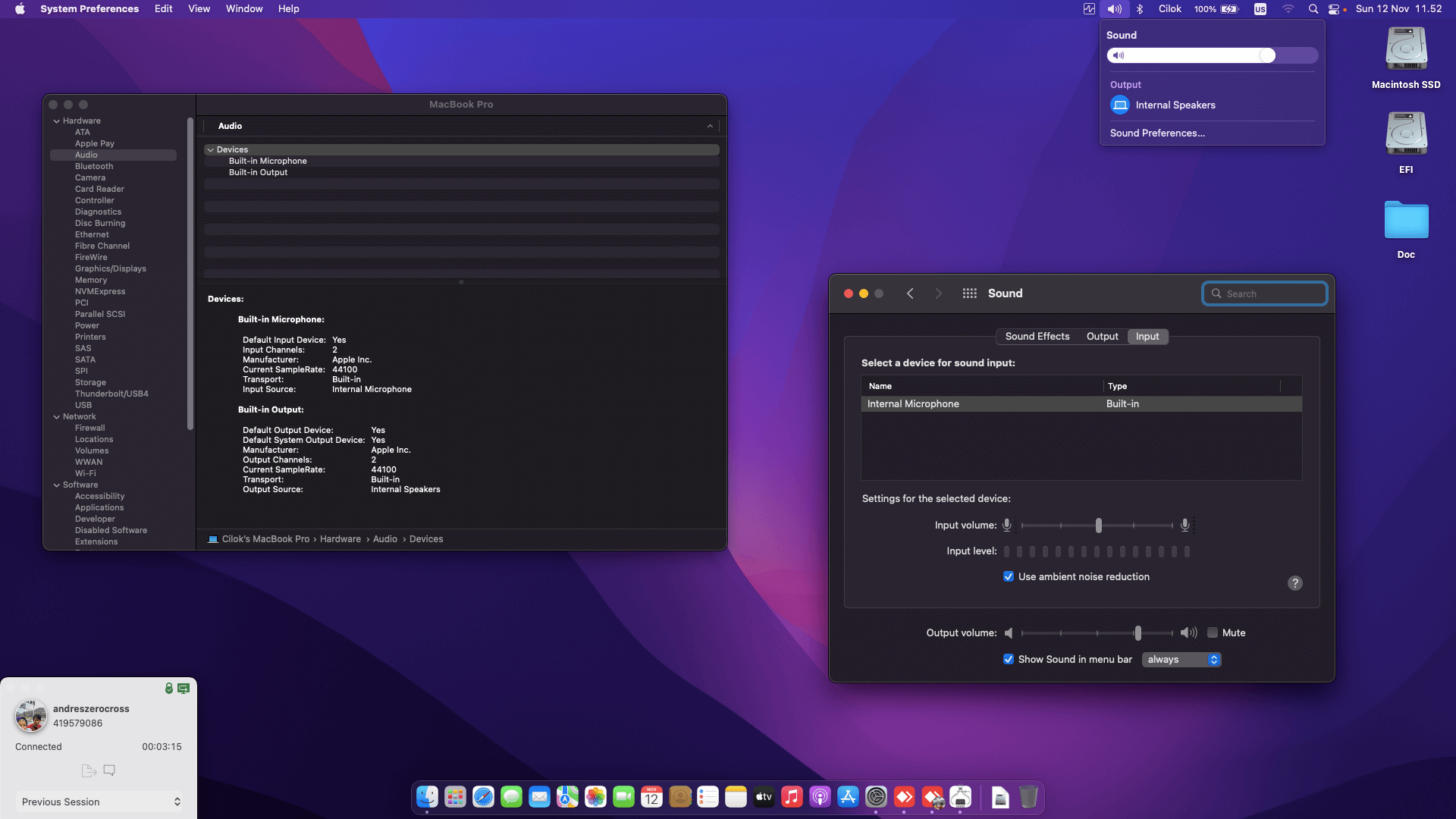
Task: Select the EFI drive on desktop
Action: pyautogui.click(x=1406, y=134)
